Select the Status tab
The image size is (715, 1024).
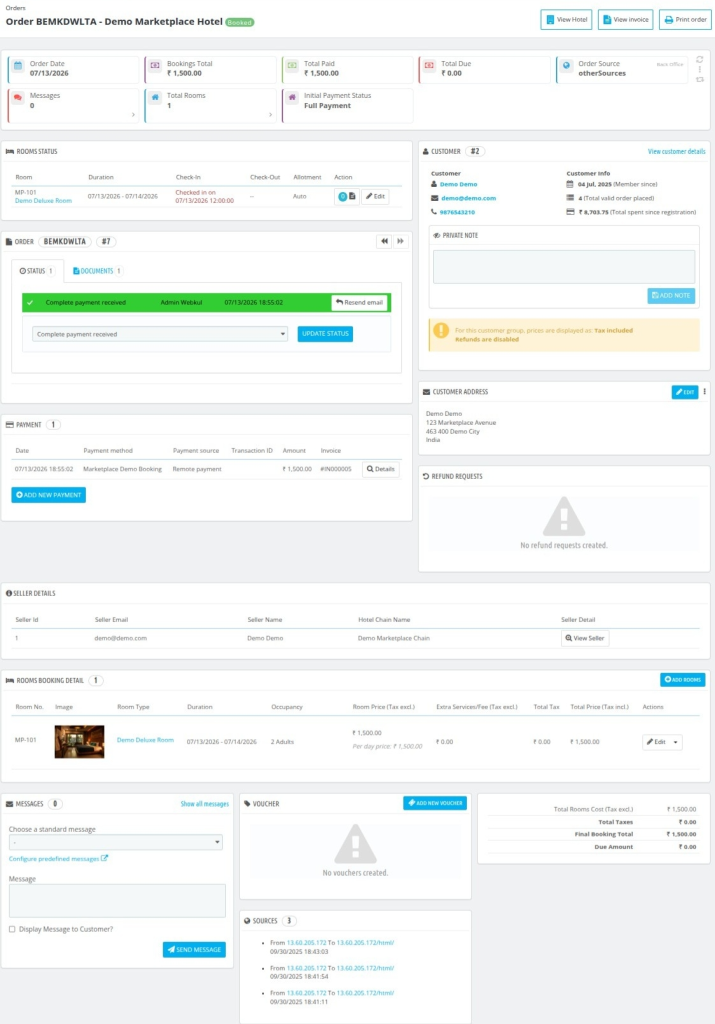point(37,271)
